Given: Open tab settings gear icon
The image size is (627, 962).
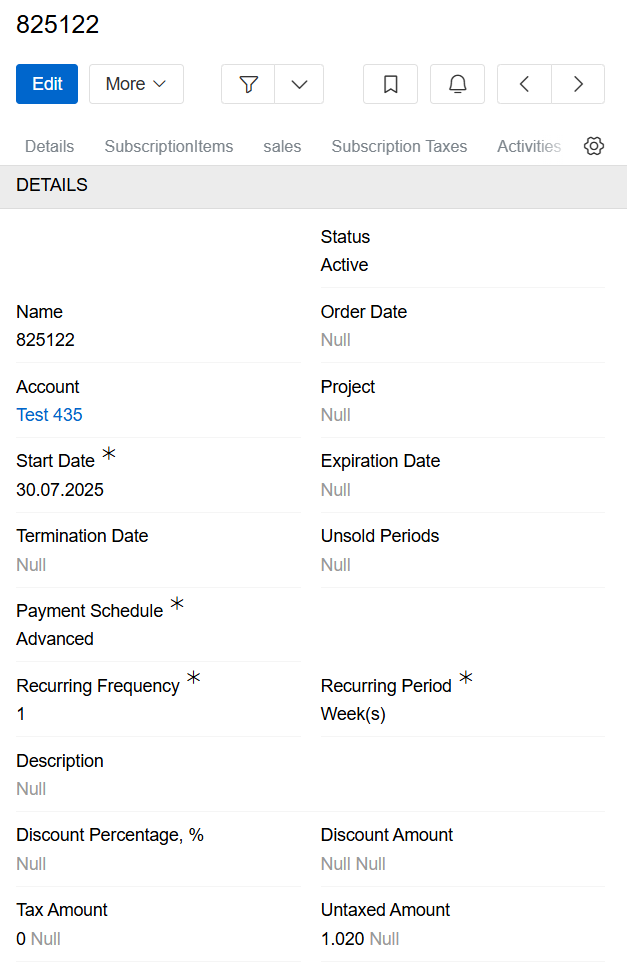Looking at the screenshot, I should pos(594,146).
